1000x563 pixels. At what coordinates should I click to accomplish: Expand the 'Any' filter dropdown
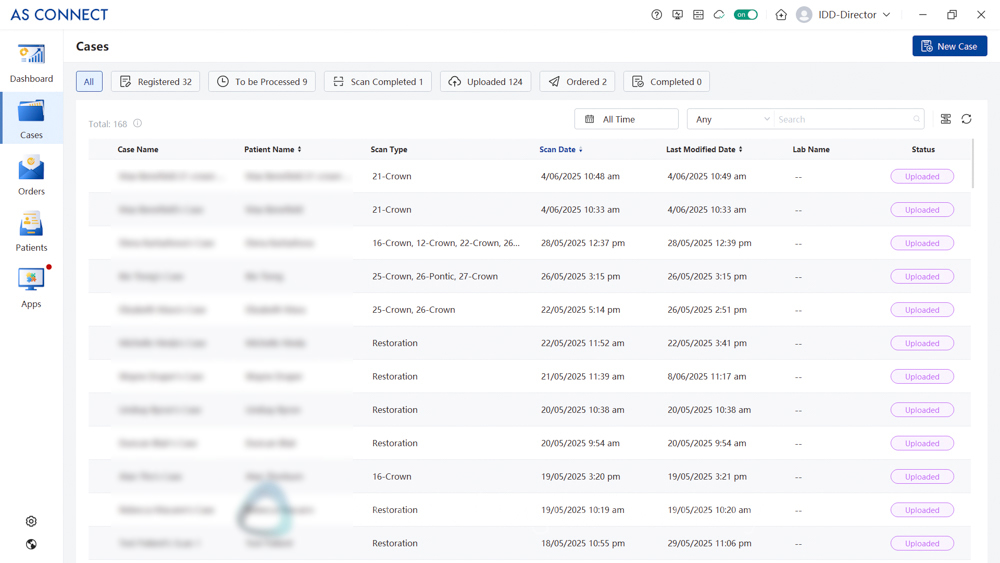click(732, 119)
